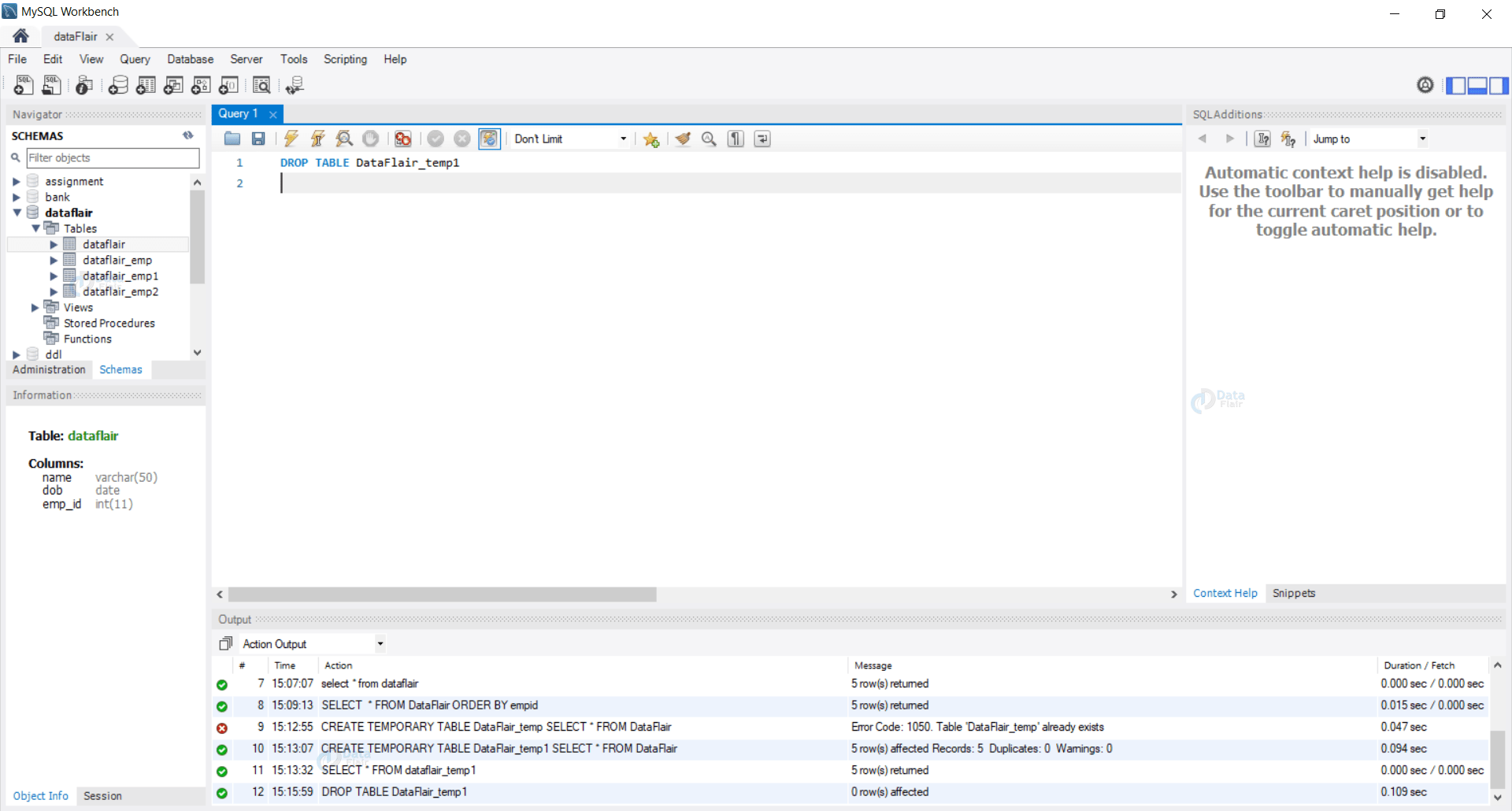Expand the dataflair_emp2 table
The image size is (1512, 811).
[54, 291]
